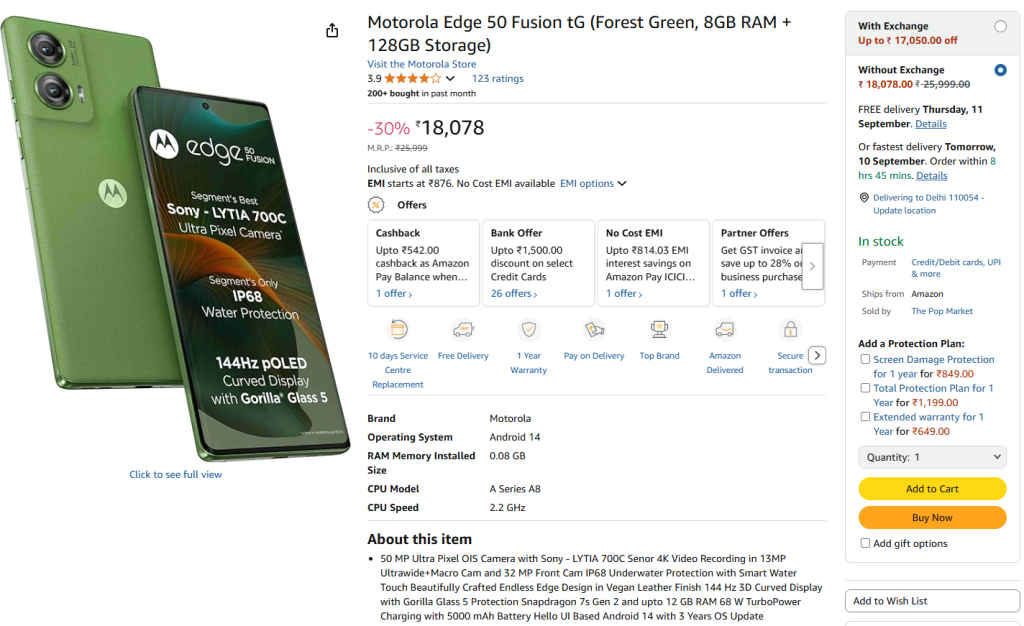Check the Total Protection Plan option
Image resolution: width=1024 pixels, height=626 pixels.
864,388
